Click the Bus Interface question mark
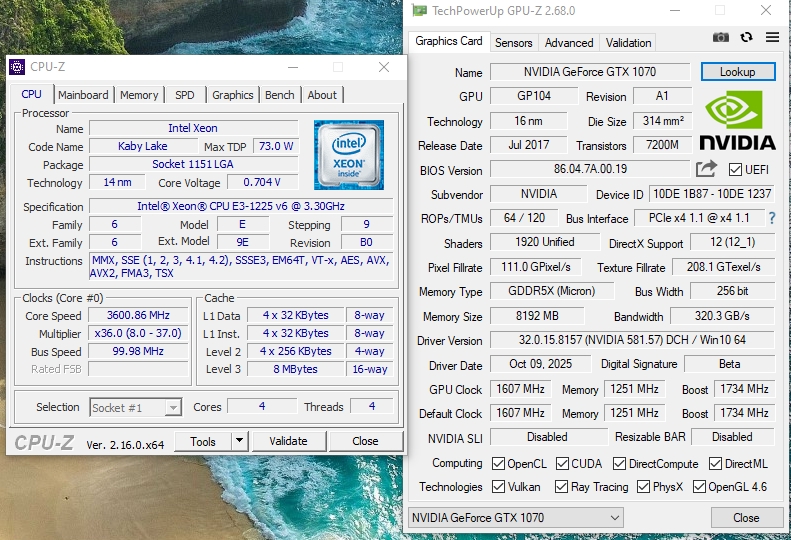This screenshot has width=791, height=540. tap(772, 218)
